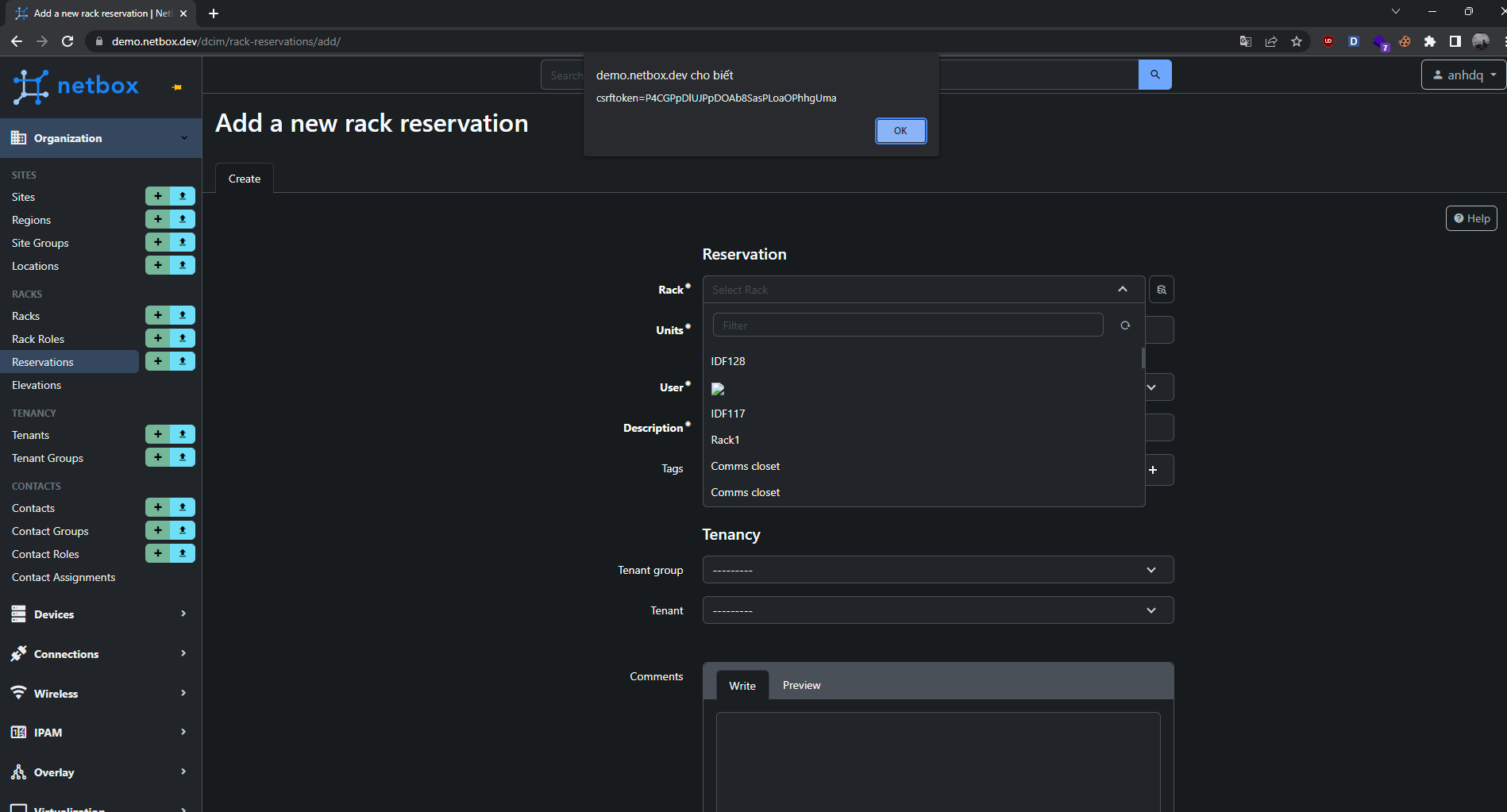Open the advanced rack search icon beside the Rack field
This screenshot has height=812, width=1507.
click(1161, 289)
